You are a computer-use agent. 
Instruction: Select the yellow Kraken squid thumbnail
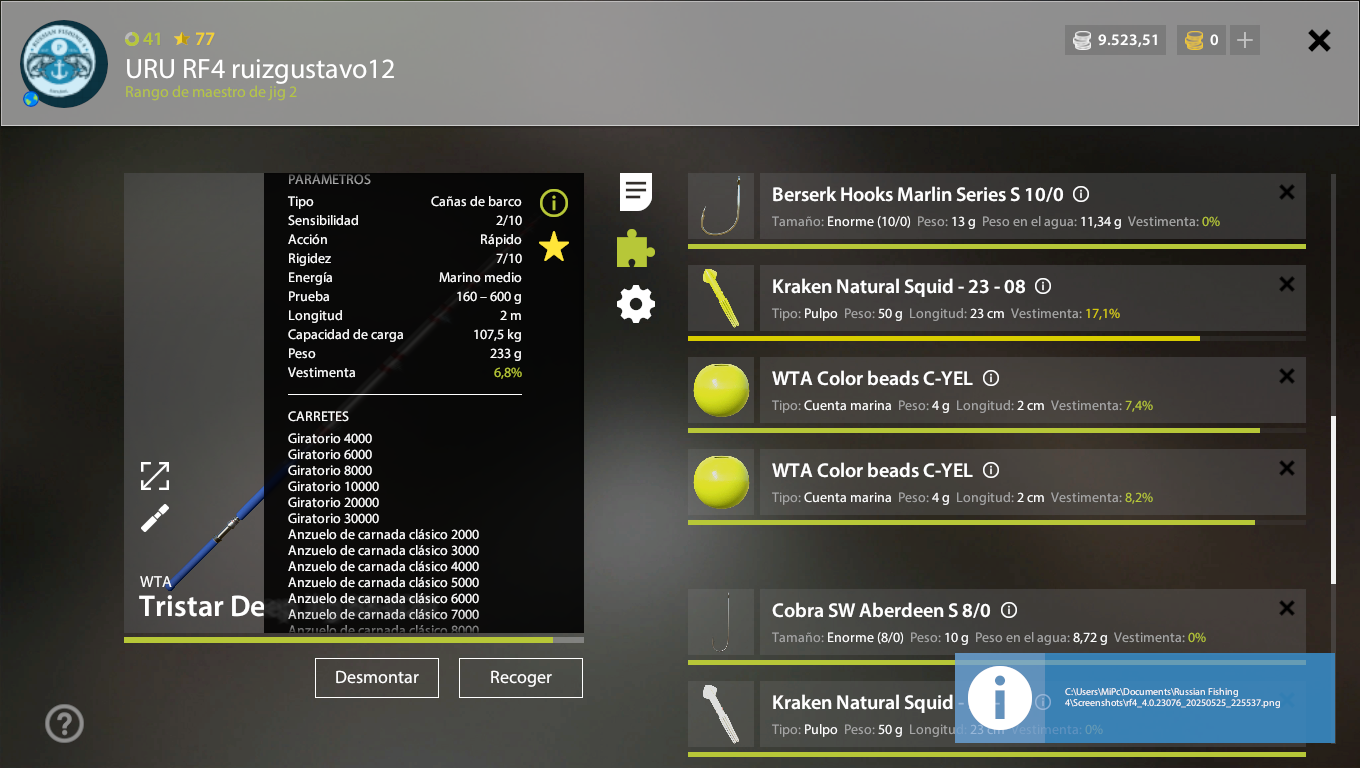tap(721, 298)
